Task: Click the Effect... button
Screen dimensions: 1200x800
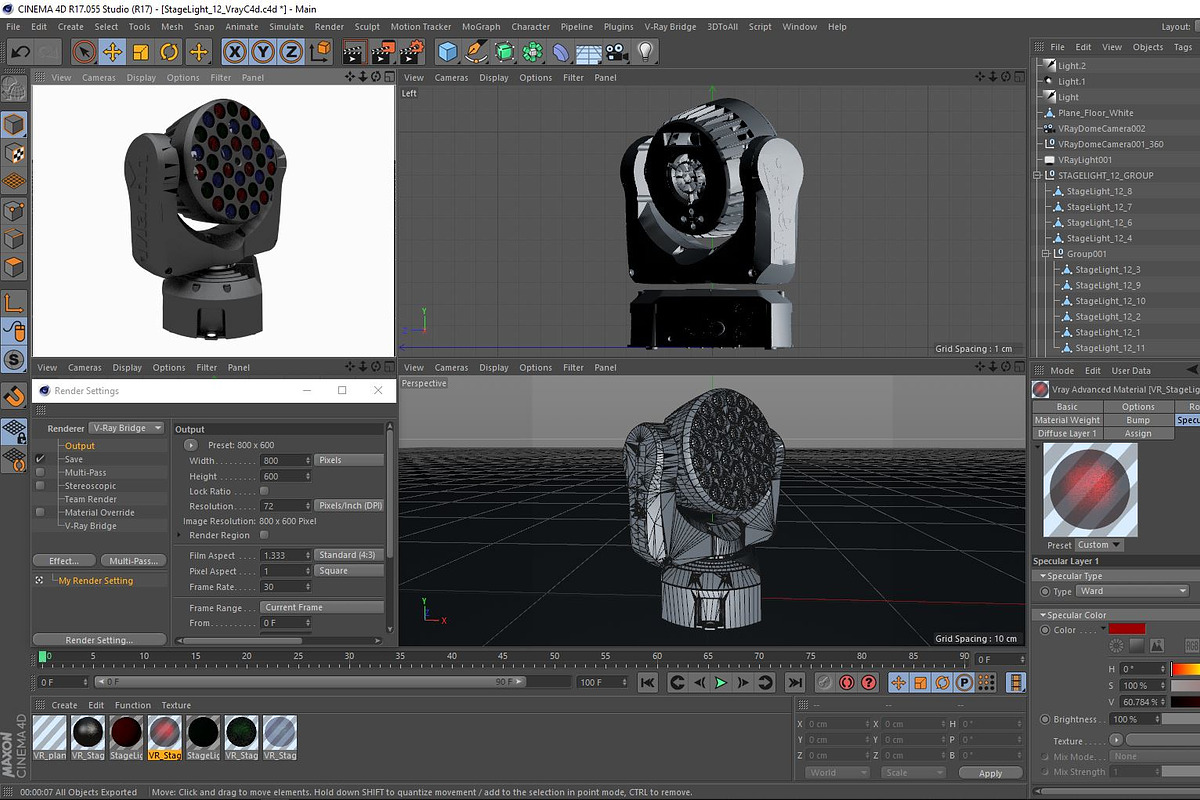Action: click(x=63, y=561)
